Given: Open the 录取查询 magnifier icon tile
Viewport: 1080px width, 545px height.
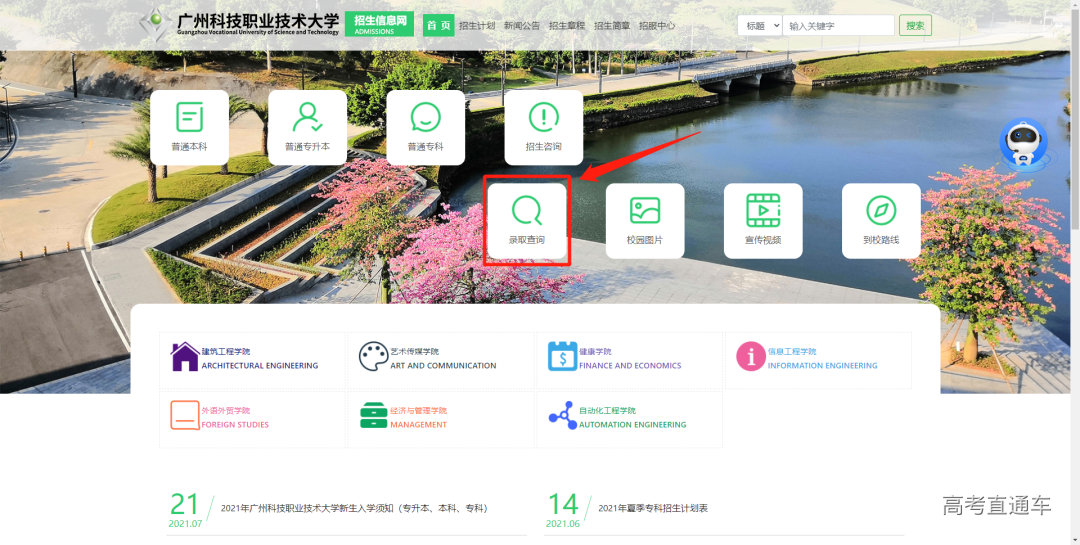Looking at the screenshot, I should [x=527, y=221].
